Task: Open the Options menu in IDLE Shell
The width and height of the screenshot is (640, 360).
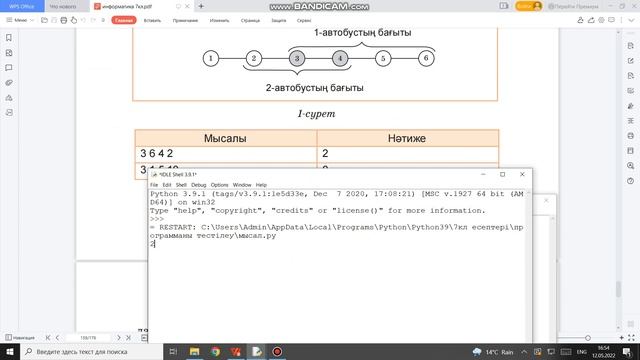Action: (x=219, y=185)
